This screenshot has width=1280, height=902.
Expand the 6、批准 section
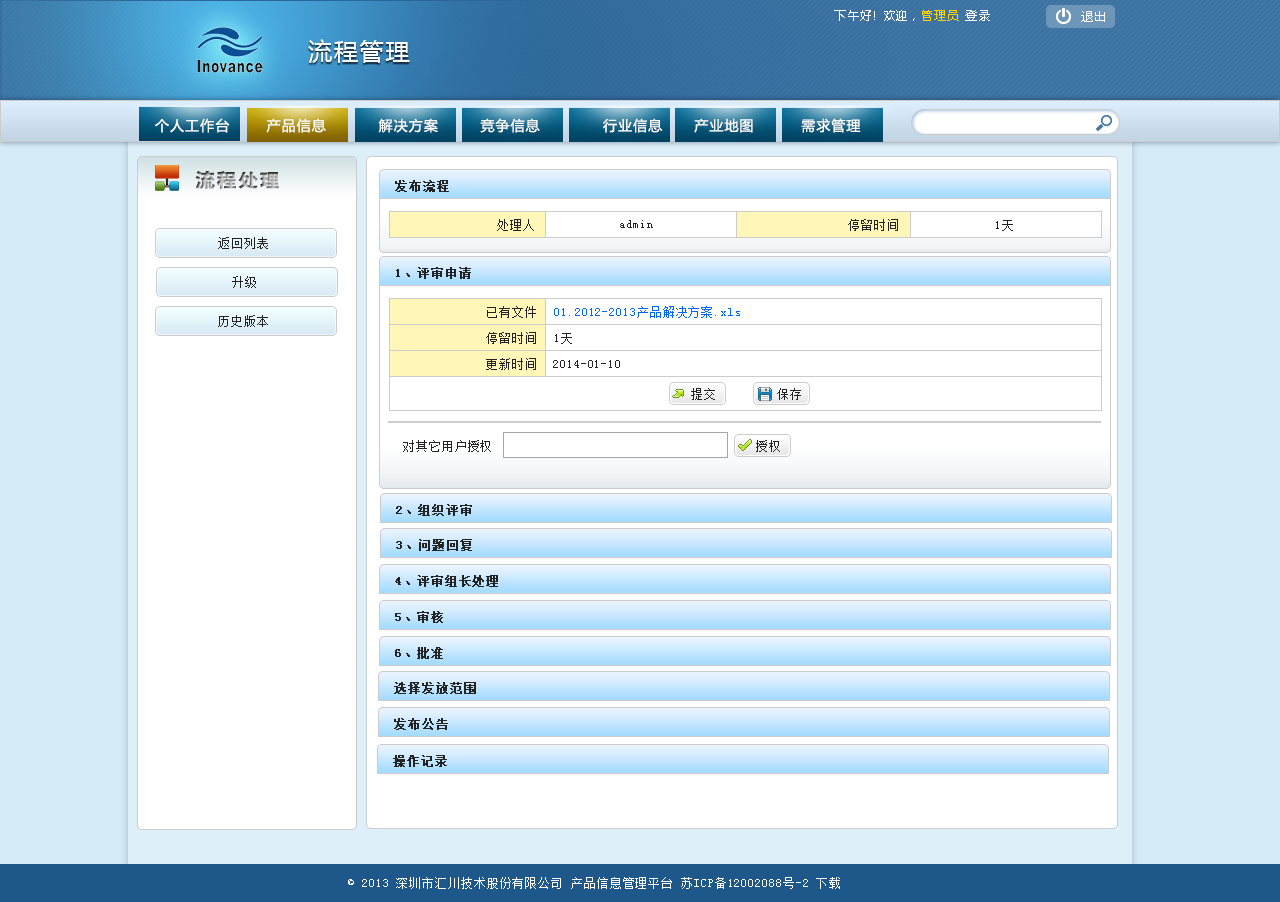click(745, 652)
